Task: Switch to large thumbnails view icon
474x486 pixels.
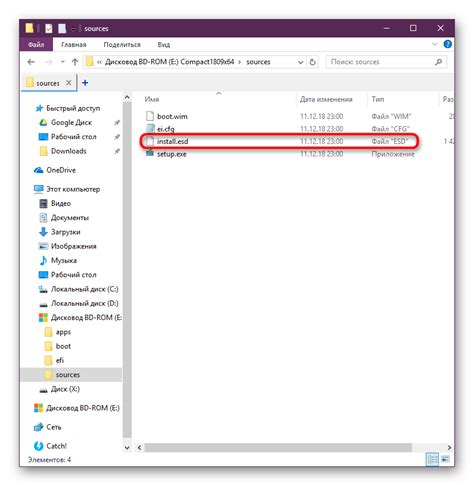Action: (x=446, y=460)
